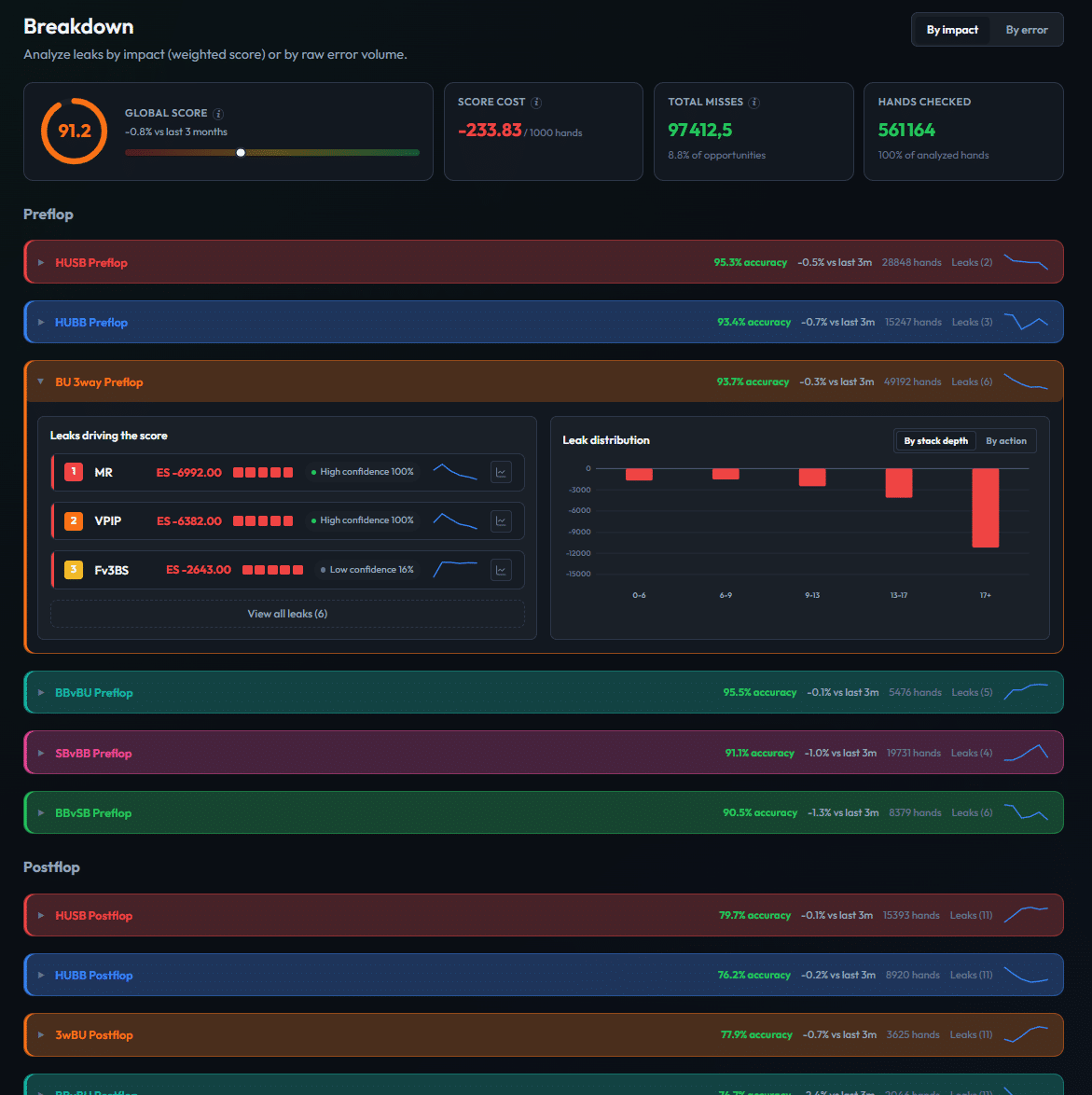
Task: Click VPIP severity red squares indicator
Action: pyautogui.click(x=263, y=521)
